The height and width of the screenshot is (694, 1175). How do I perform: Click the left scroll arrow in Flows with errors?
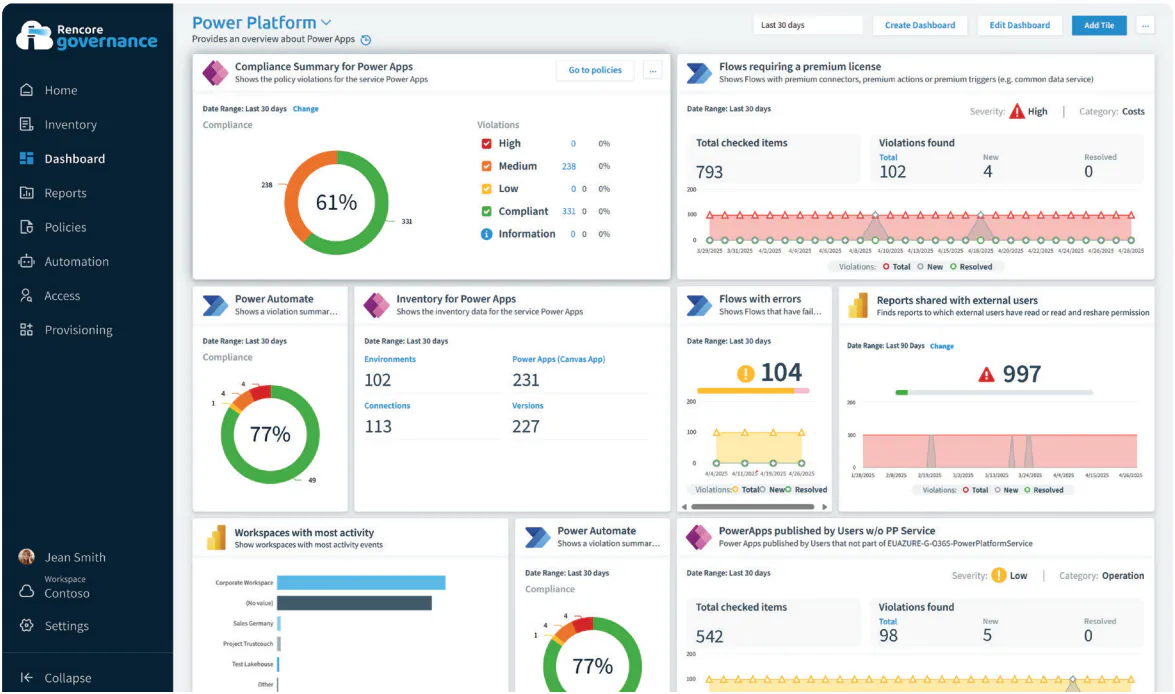(684, 507)
